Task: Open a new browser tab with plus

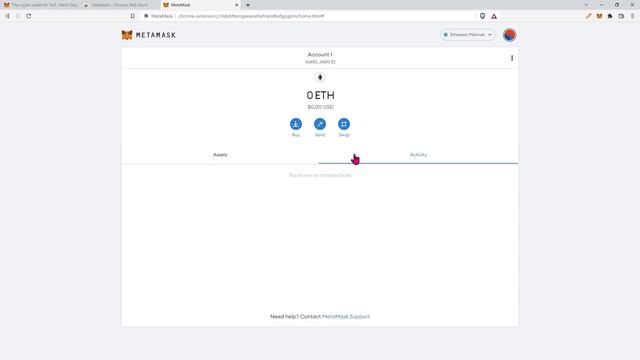Action: (x=248, y=5)
